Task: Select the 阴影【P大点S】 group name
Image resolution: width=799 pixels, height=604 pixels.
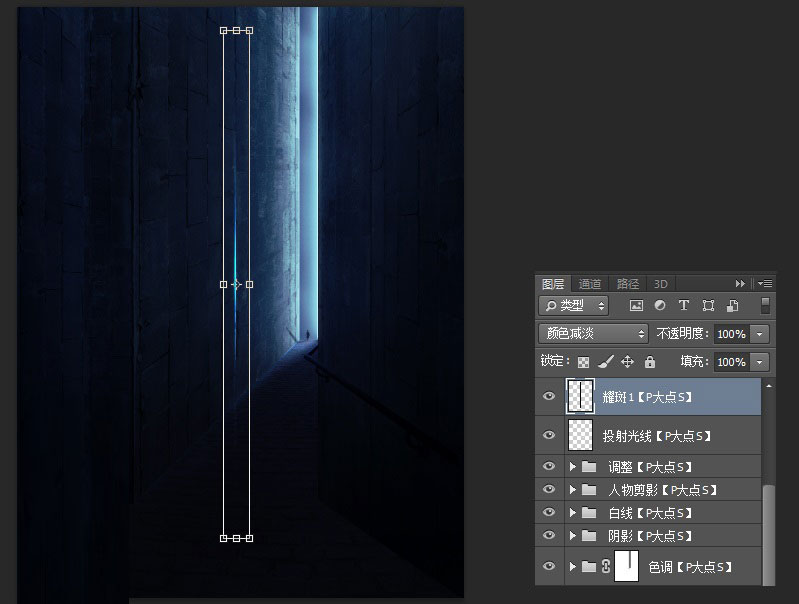Action: pos(650,536)
